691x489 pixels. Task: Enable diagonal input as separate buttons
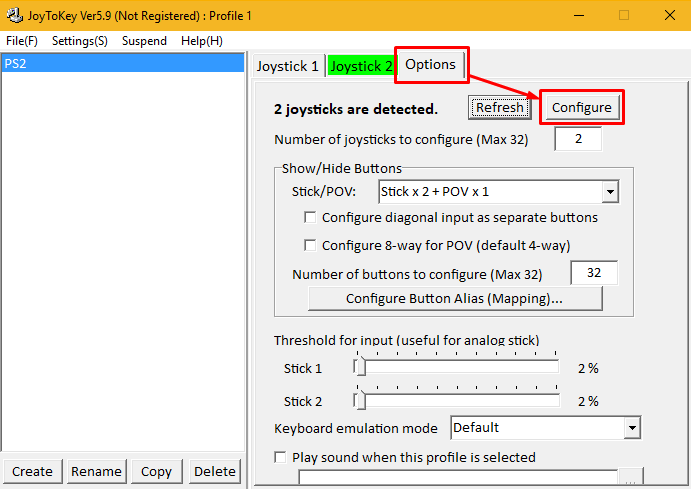(310, 218)
